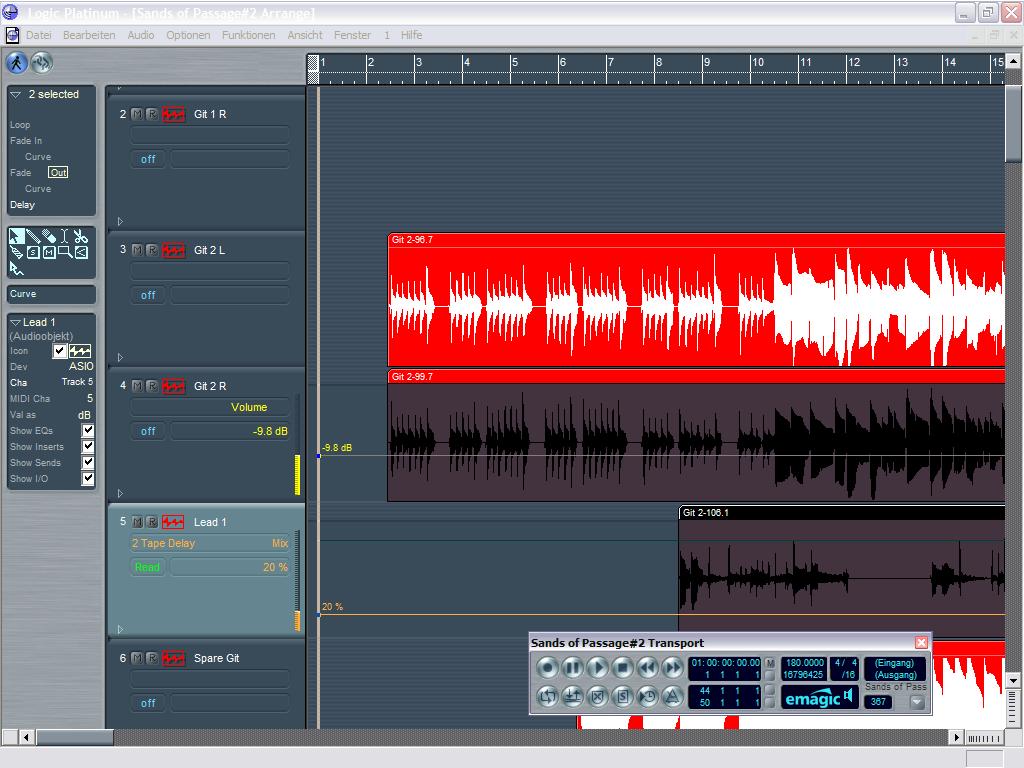Screen dimensions: 1024x768
Task: Open the Funktionen menu
Action: (x=248, y=35)
